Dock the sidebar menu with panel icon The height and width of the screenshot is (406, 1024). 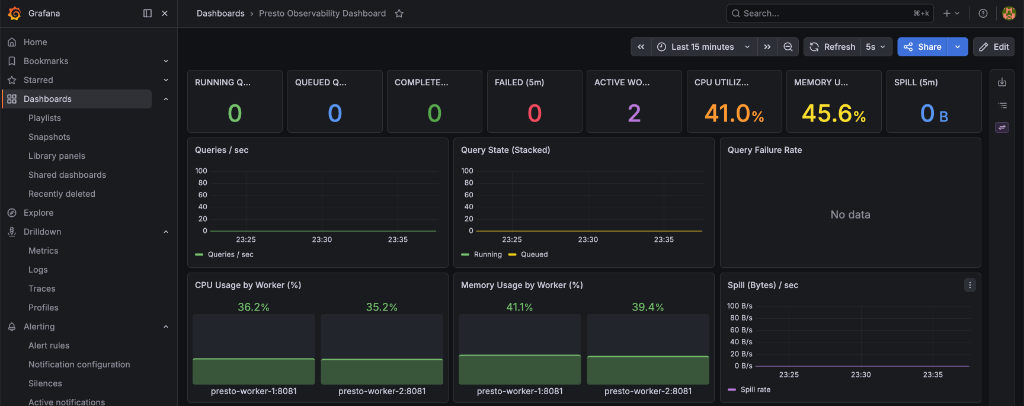pos(148,13)
